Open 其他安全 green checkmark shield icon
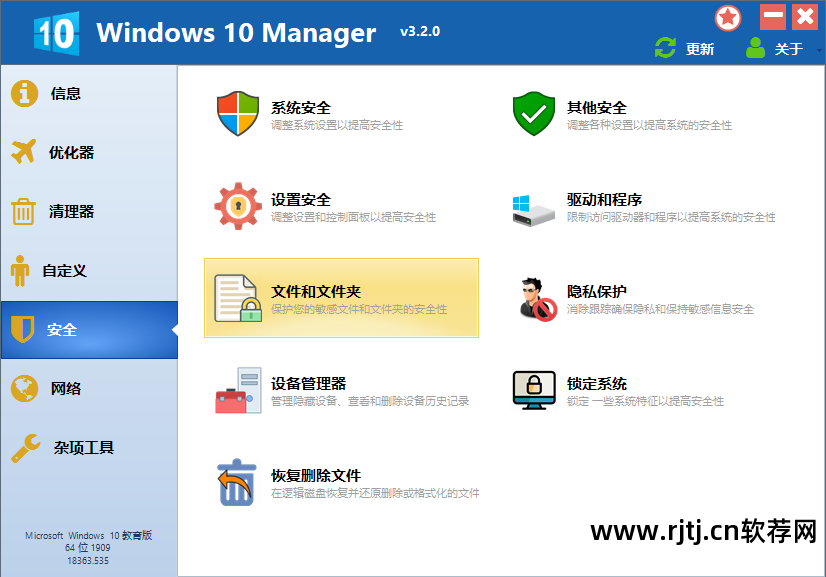Screen dimensions: 826x577 point(534,113)
